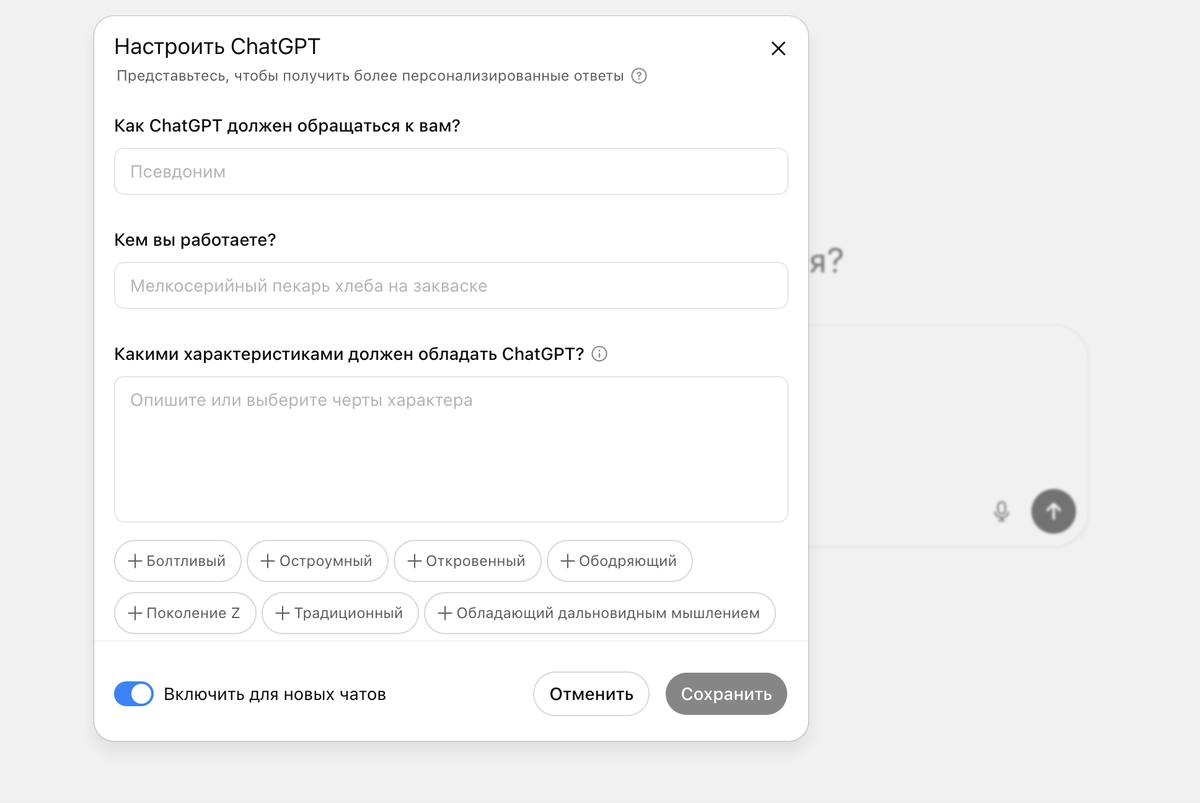This screenshot has width=1200, height=803.
Task: Add the Традиционный trait chip
Action: point(339,613)
